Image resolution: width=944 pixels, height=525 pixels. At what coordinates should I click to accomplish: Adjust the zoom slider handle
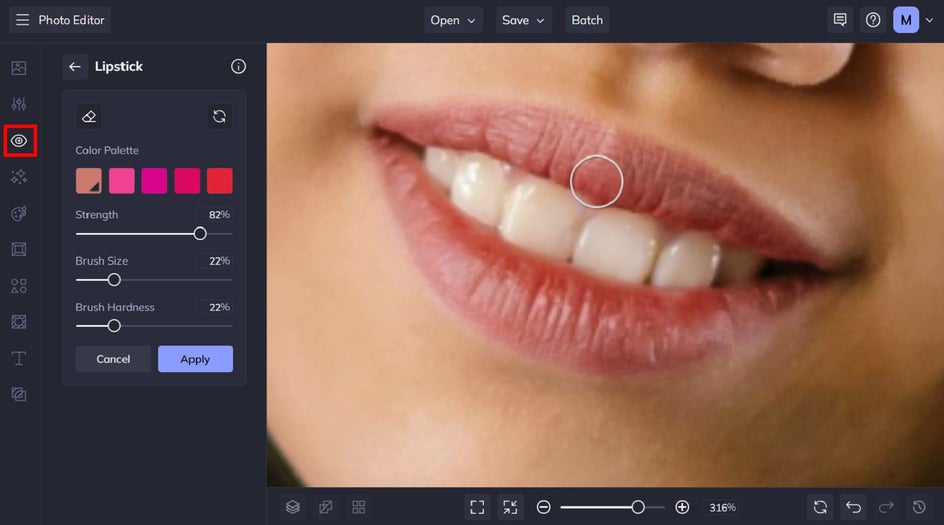coord(638,508)
